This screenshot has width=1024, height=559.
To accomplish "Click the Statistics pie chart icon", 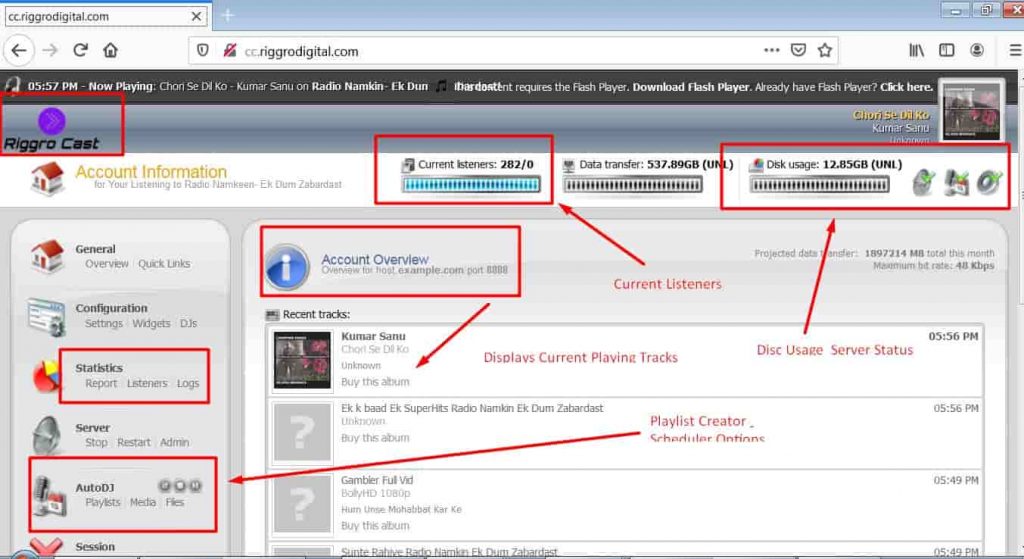I will (46, 377).
